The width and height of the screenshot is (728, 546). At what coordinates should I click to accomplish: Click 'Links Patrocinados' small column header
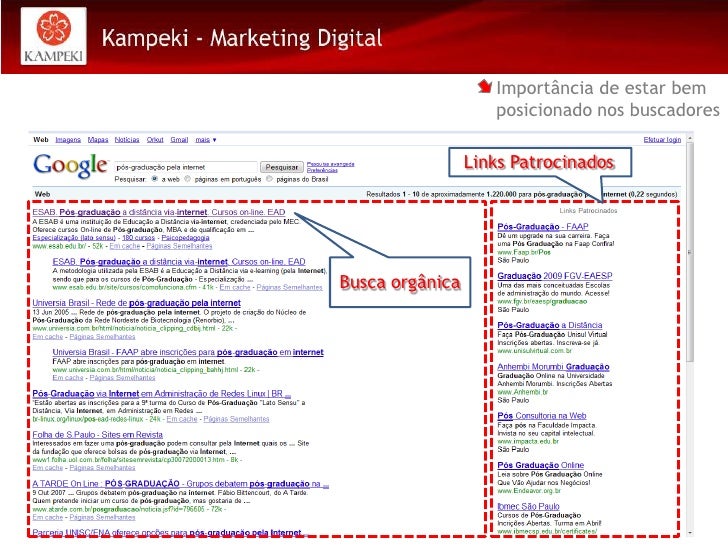click(x=588, y=211)
